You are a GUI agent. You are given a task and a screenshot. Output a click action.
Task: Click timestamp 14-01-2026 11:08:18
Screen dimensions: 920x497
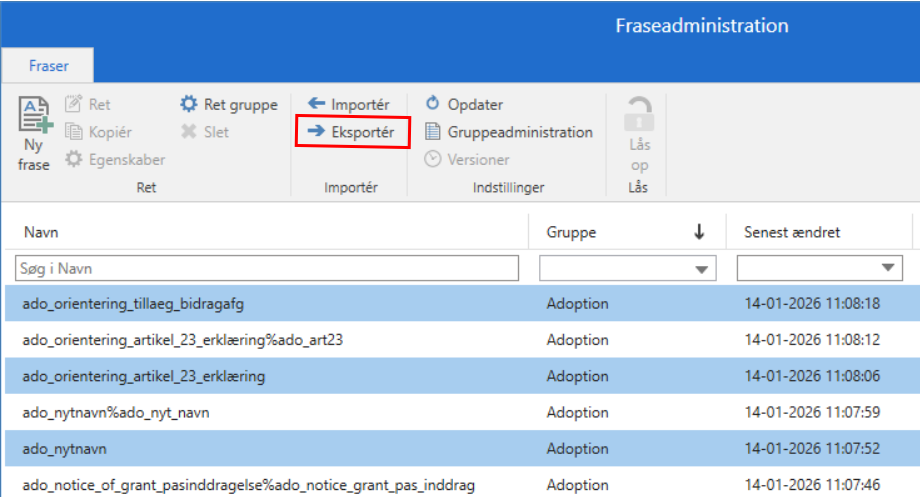812,303
